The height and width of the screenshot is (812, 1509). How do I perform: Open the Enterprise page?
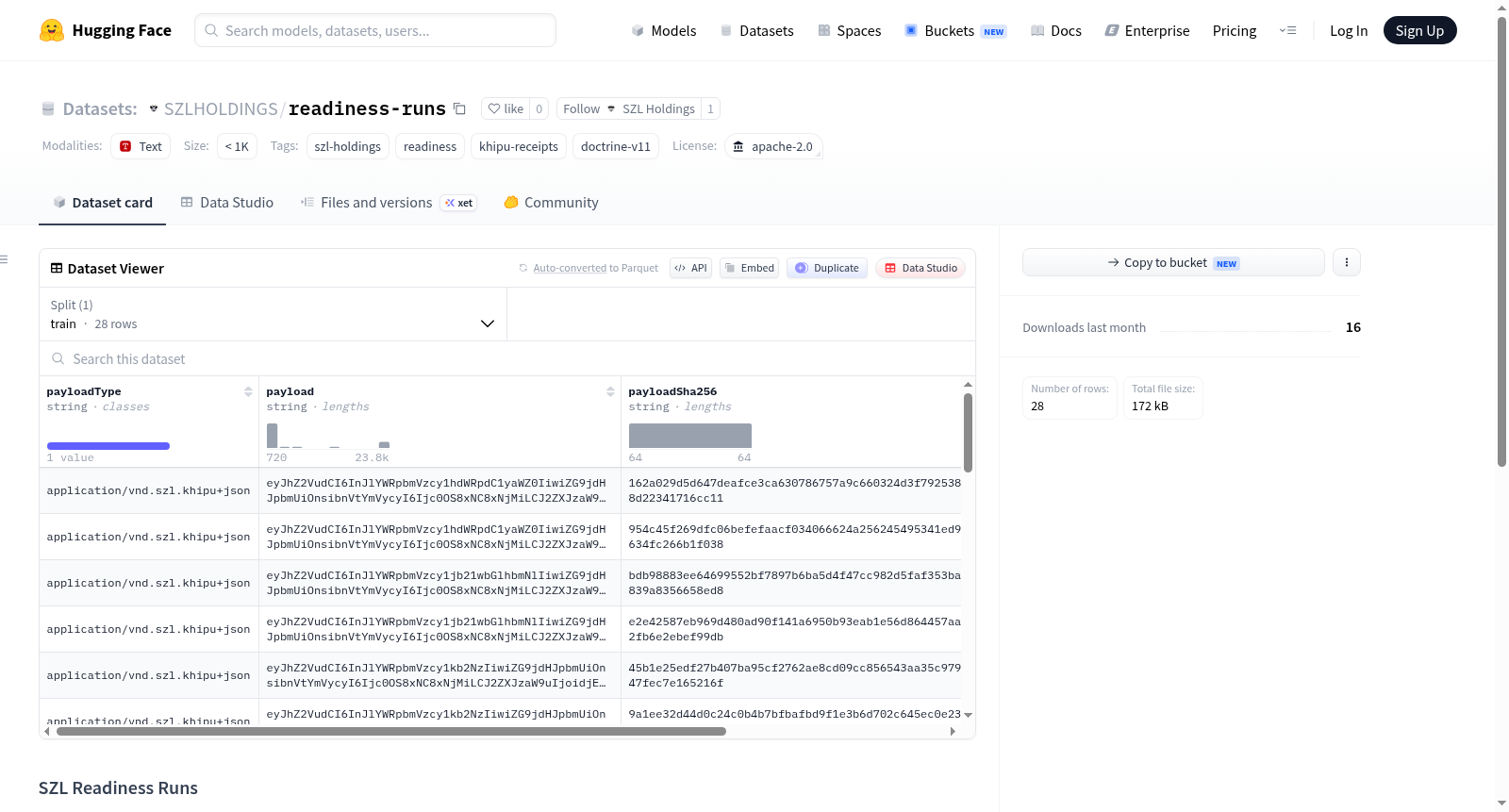(1147, 30)
